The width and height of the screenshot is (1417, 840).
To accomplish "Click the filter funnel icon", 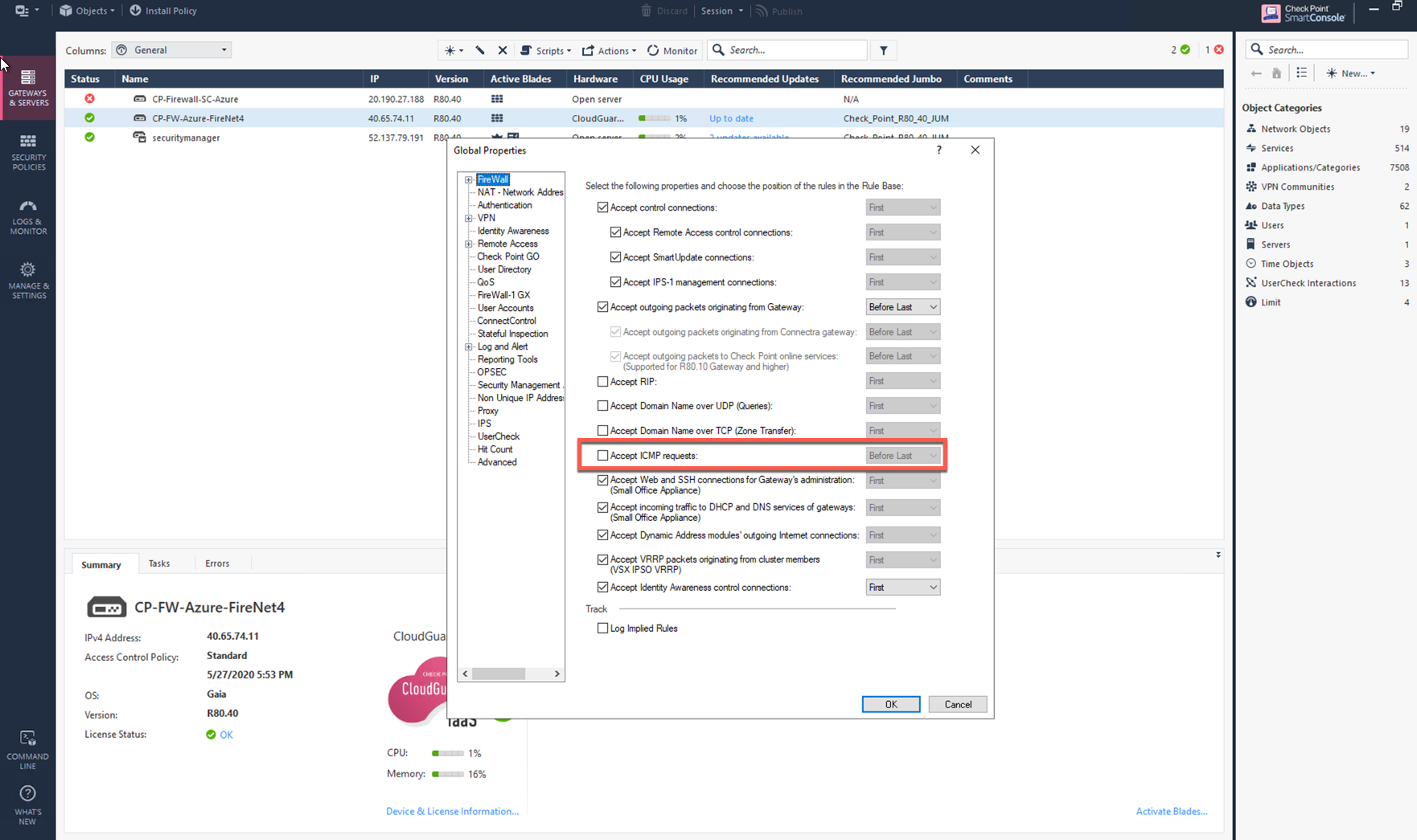I will coord(883,51).
